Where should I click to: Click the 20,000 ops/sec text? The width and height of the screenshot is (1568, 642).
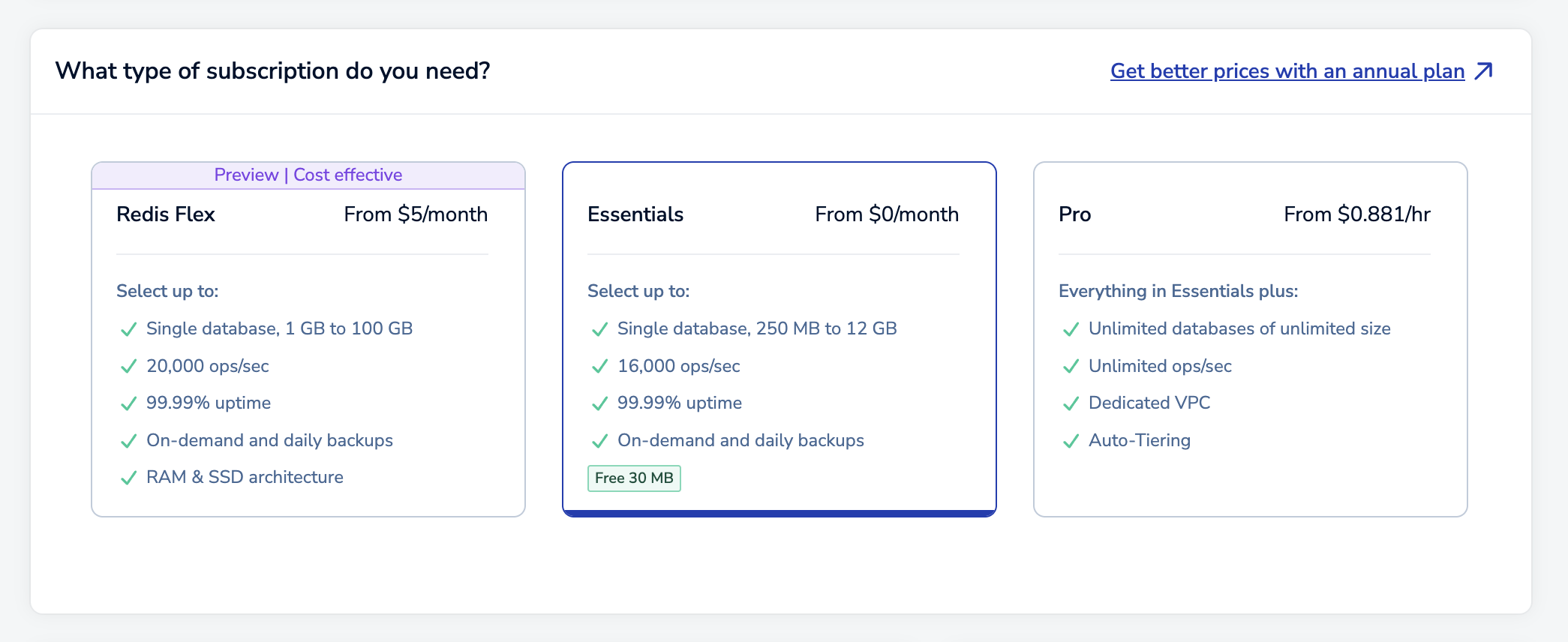tap(208, 366)
